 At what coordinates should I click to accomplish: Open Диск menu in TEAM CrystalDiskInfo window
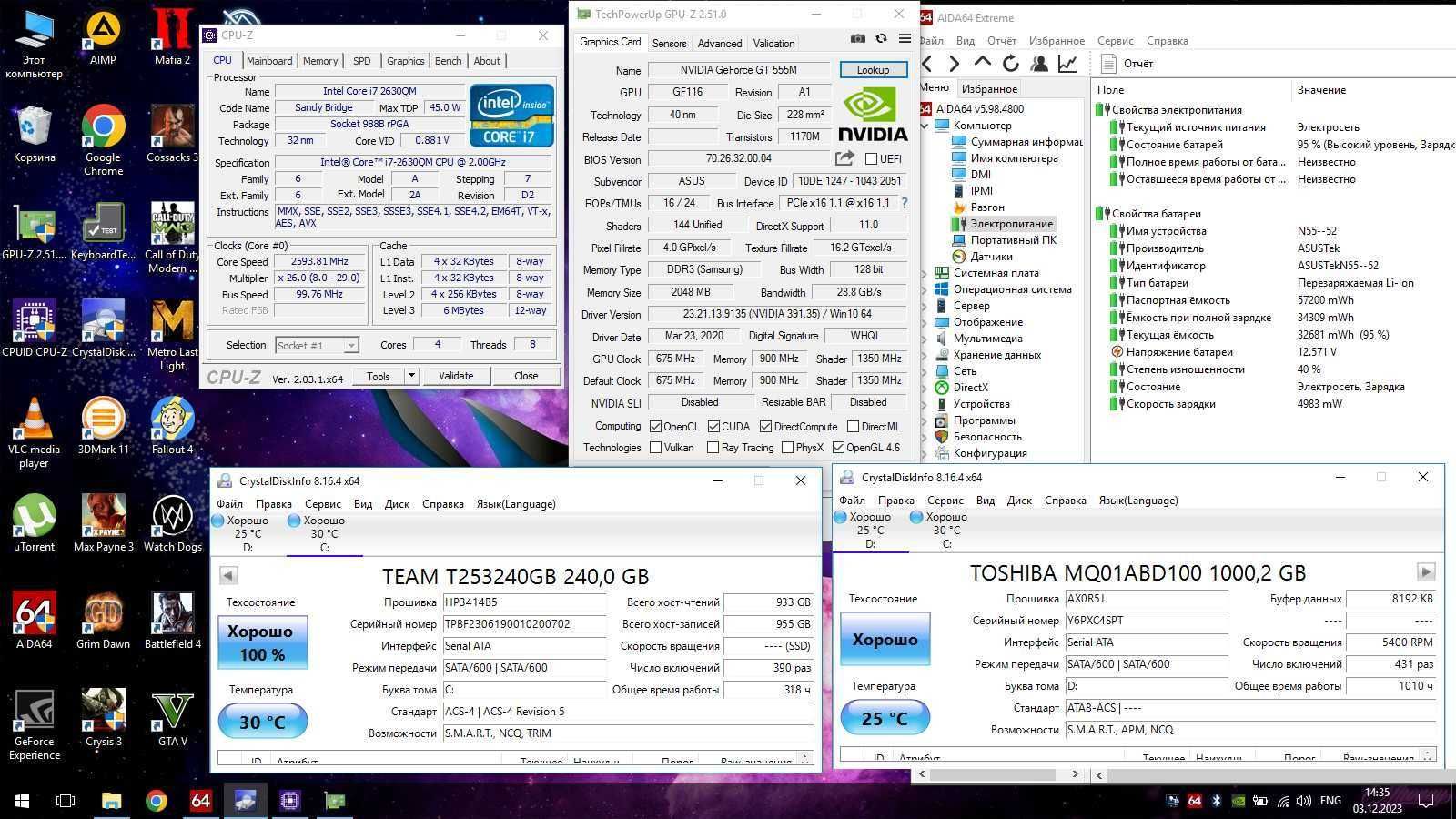click(x=397, y=504)
